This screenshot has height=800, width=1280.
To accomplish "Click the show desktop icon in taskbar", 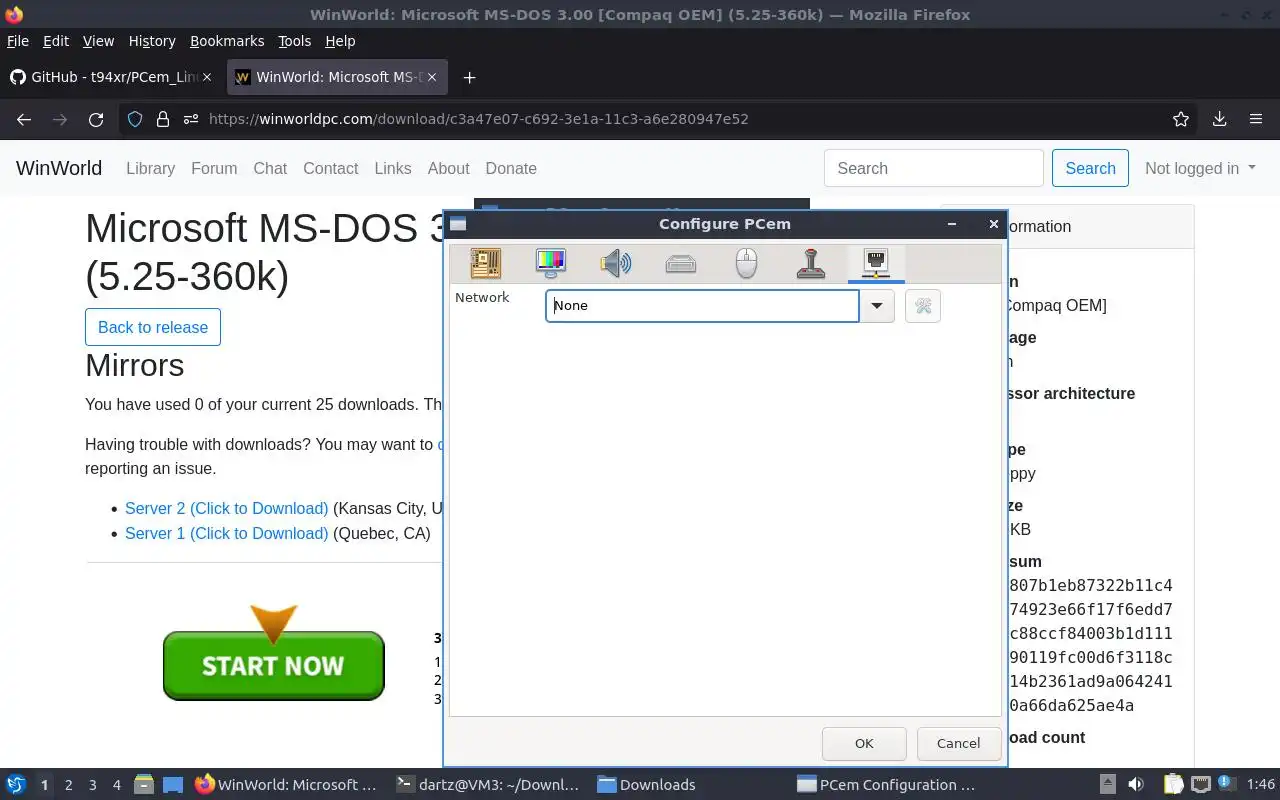I will point(173,785).
